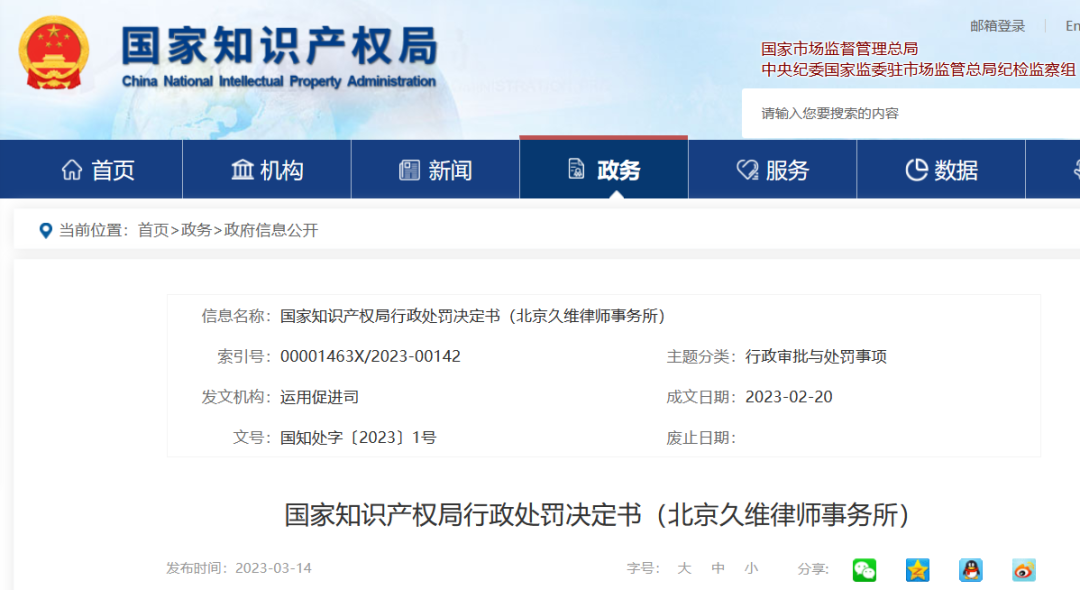
Task: Click the national emblem logo
Action: [54, 54]
